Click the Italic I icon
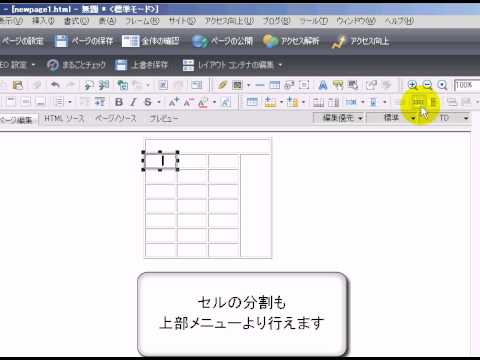Screen dimensions: 480x360 133,102
